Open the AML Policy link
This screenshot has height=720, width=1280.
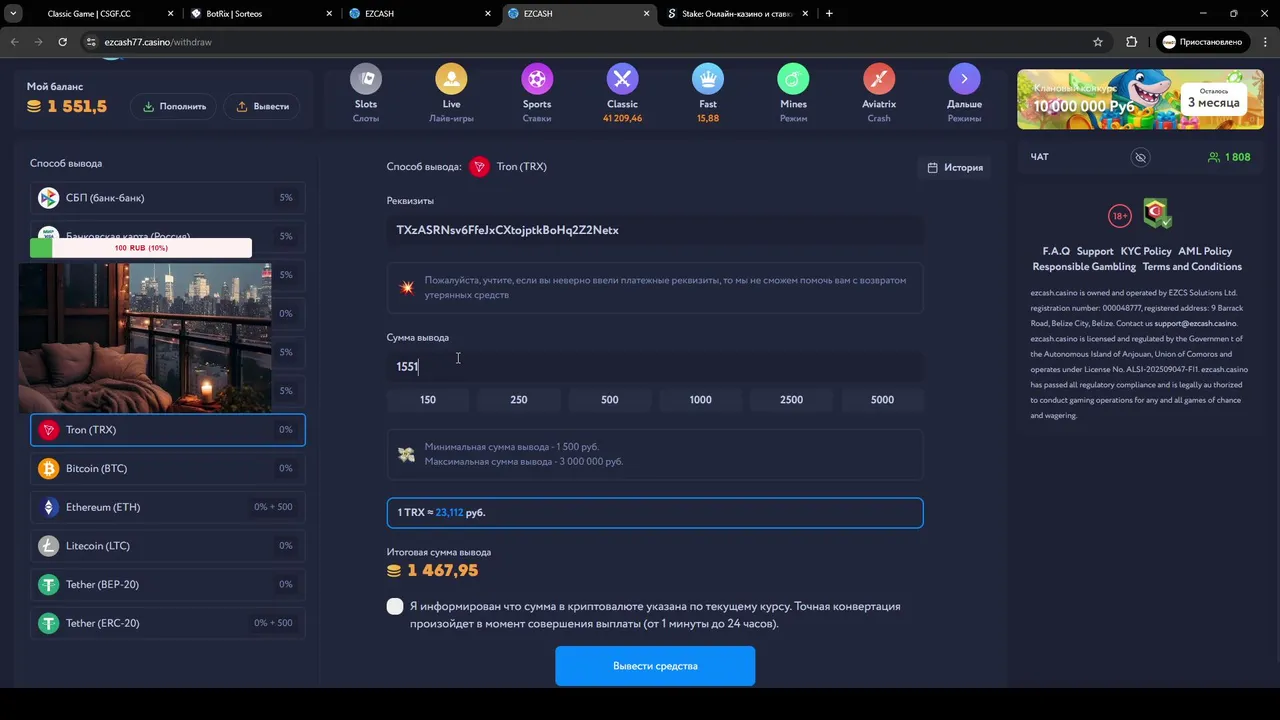pyautogui.click(x=1205, y=251)
